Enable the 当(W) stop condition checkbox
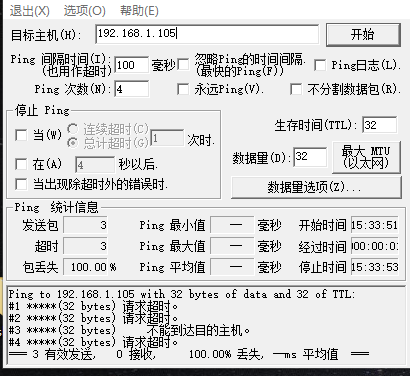This screenshot has height=376, width=410. [21, 135]
